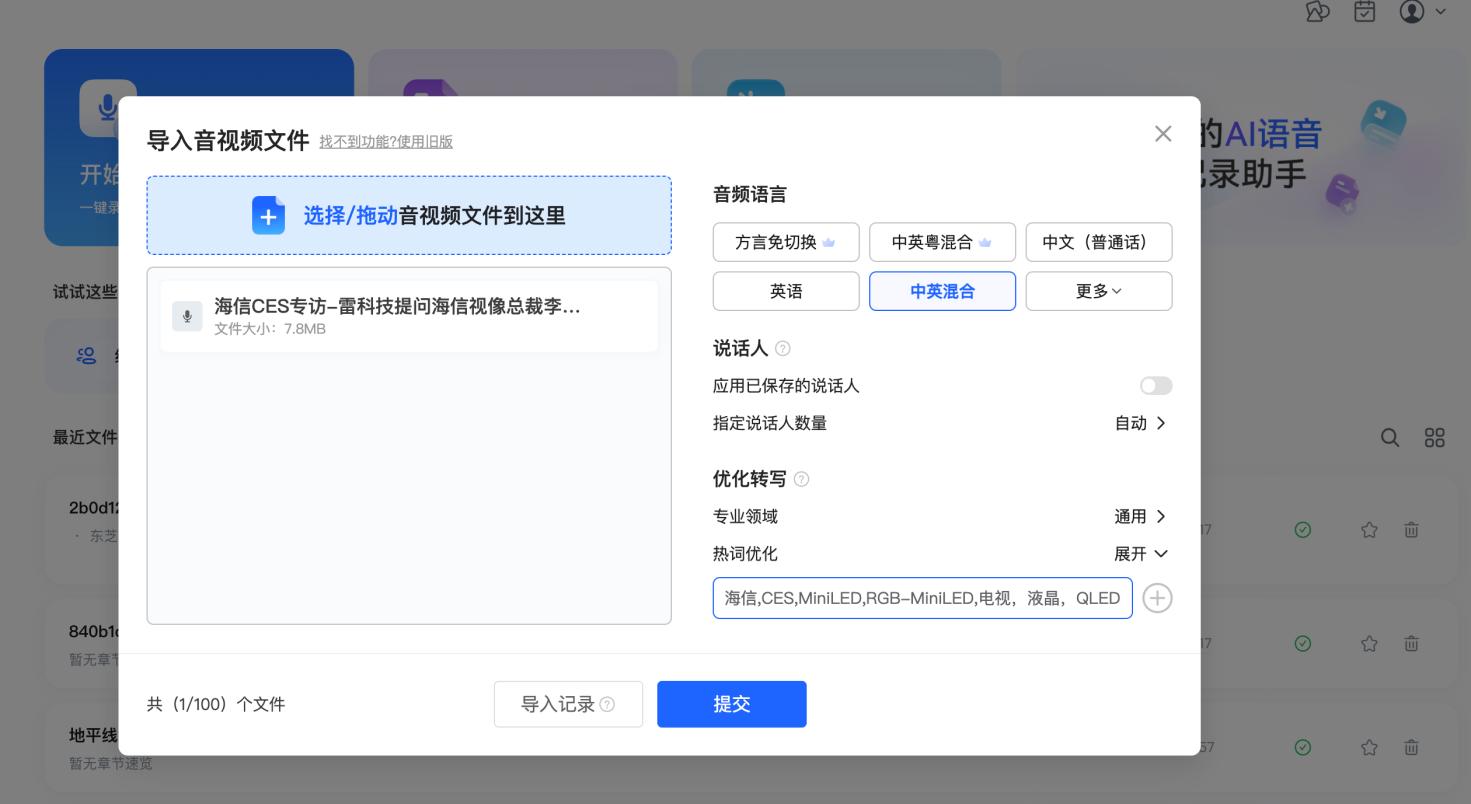The image size is (1471, 804).
Task: Collapse the 热词优化 section via 展开 chevron
Action: pos(1140,553)
